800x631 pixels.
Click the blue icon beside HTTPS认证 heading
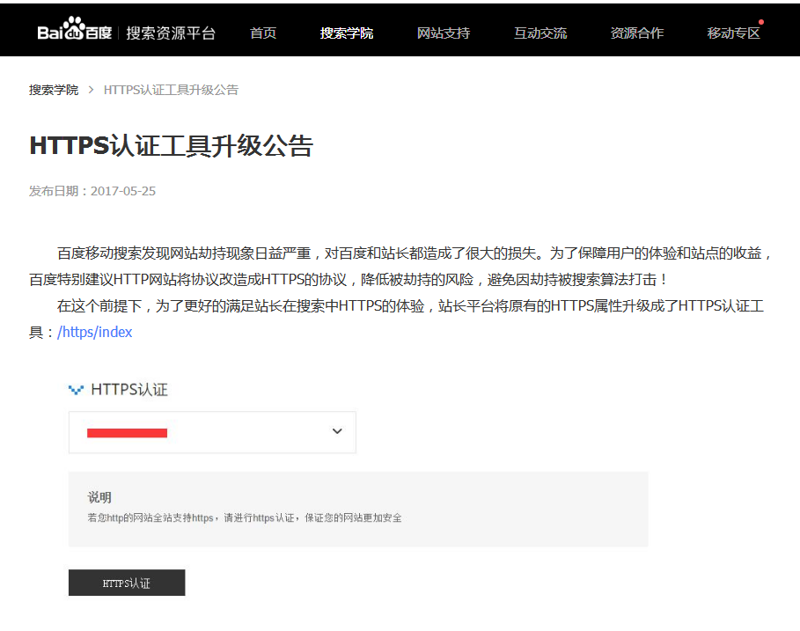(x=76, y=390)
